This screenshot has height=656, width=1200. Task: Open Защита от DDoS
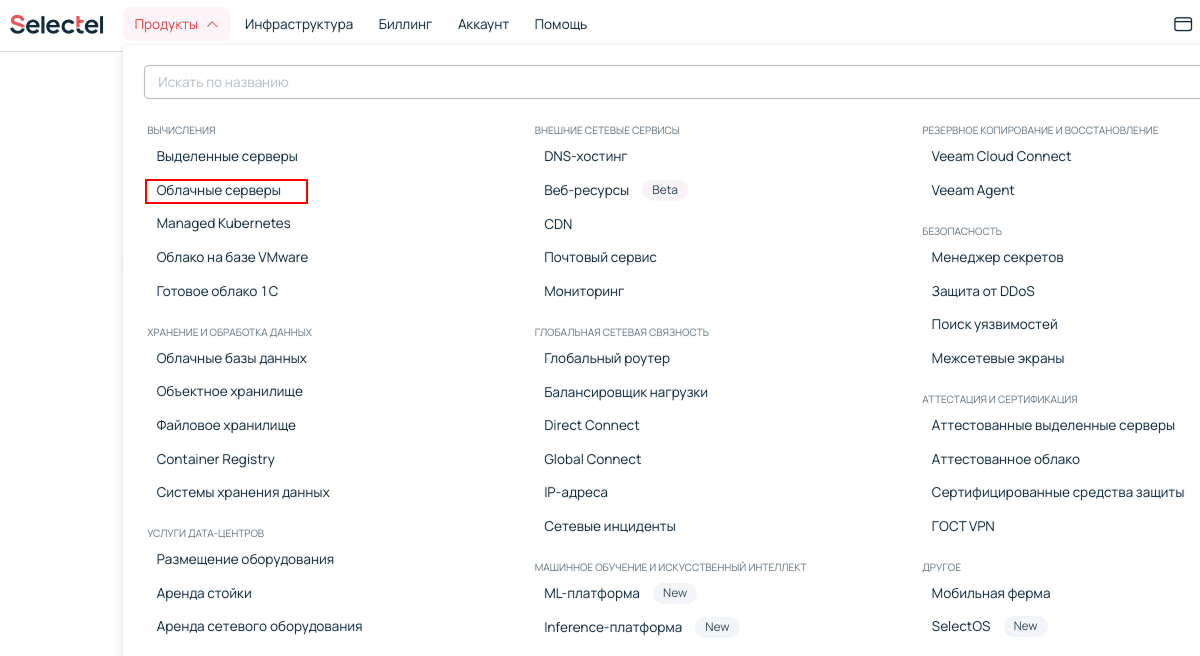pyautogui.click(x=982, y=291)
